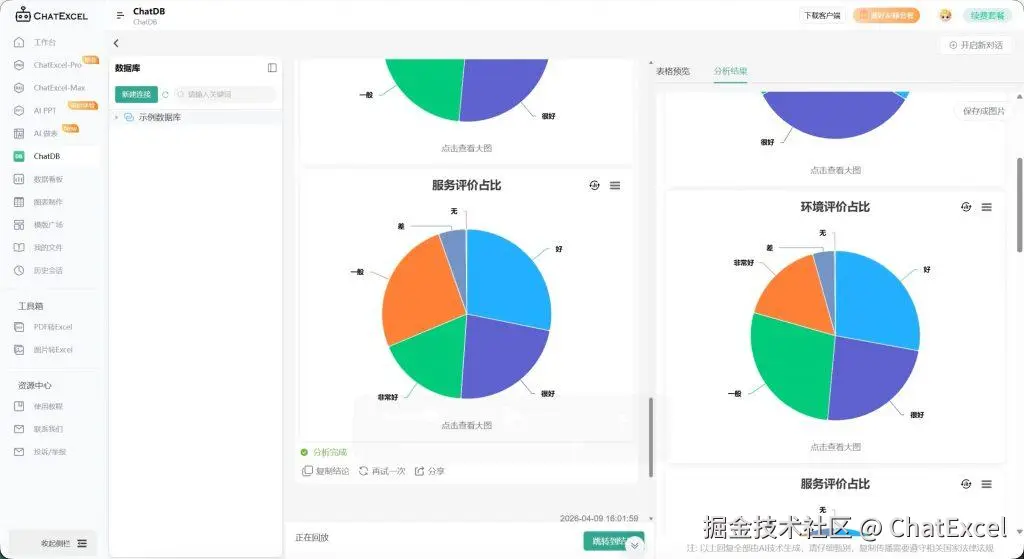Refresh database connections list
The width and height of the screenshot is (1024, 559).
(x=165, y=95)
